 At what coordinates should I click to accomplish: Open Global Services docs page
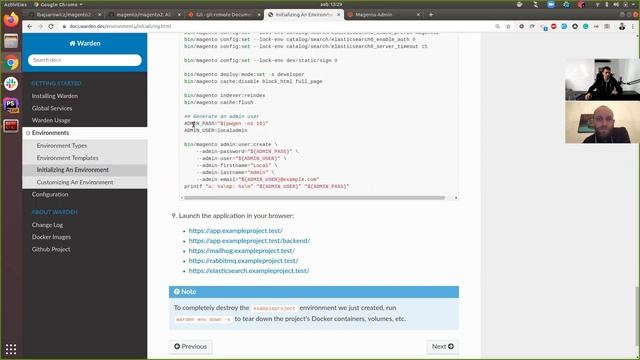click(52, 108)
